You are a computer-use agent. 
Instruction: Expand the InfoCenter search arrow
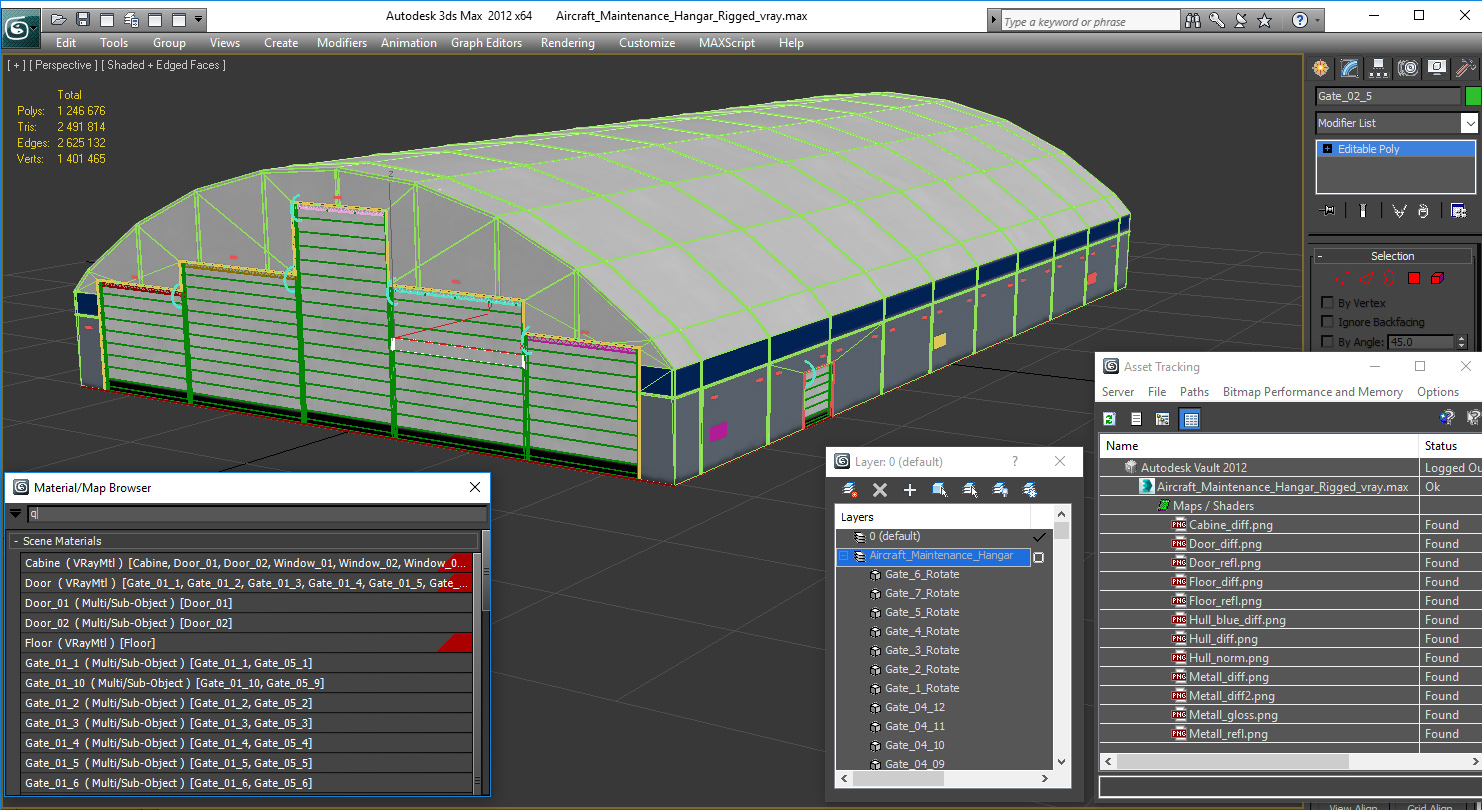click(994, 21)
